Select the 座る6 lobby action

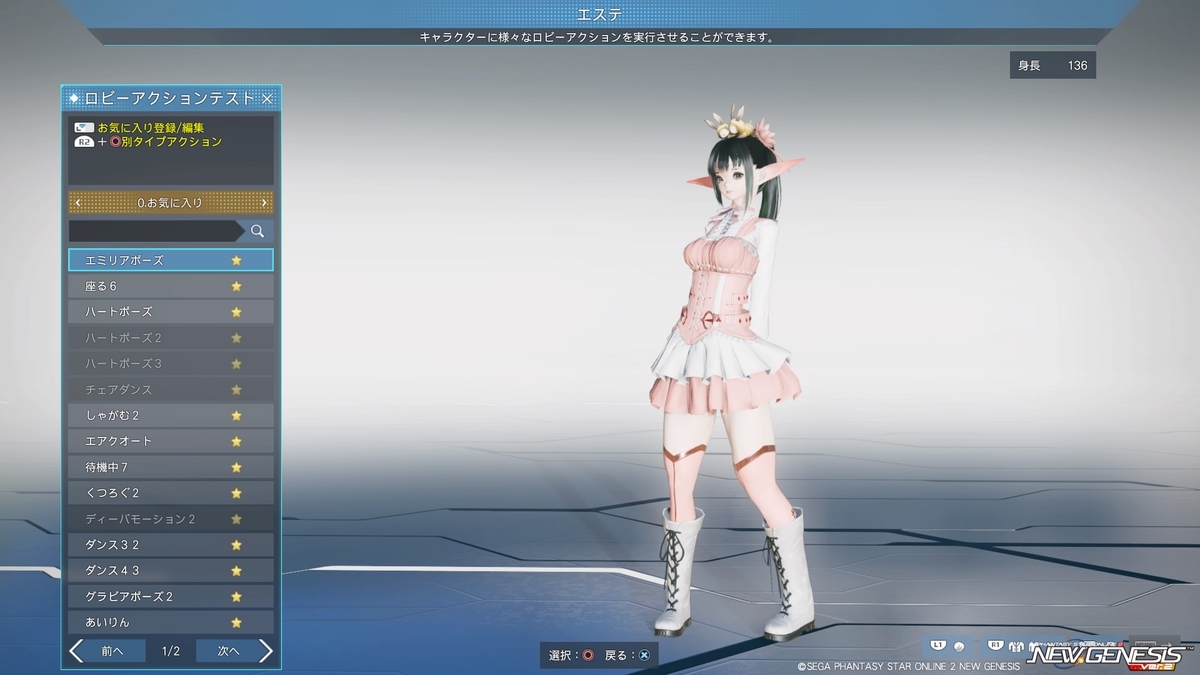click(x=171, y=286)
